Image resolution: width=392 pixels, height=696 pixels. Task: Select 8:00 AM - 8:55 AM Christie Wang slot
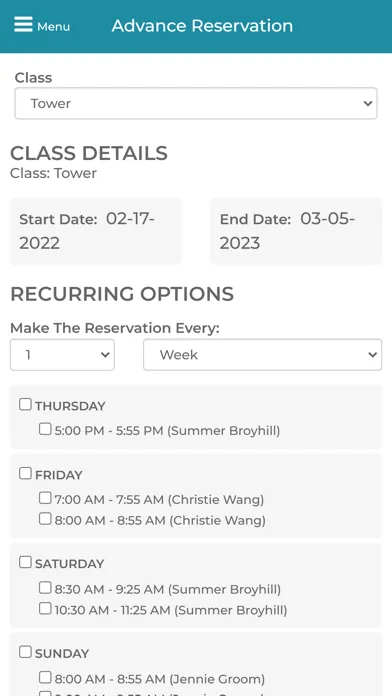[45, 518]
